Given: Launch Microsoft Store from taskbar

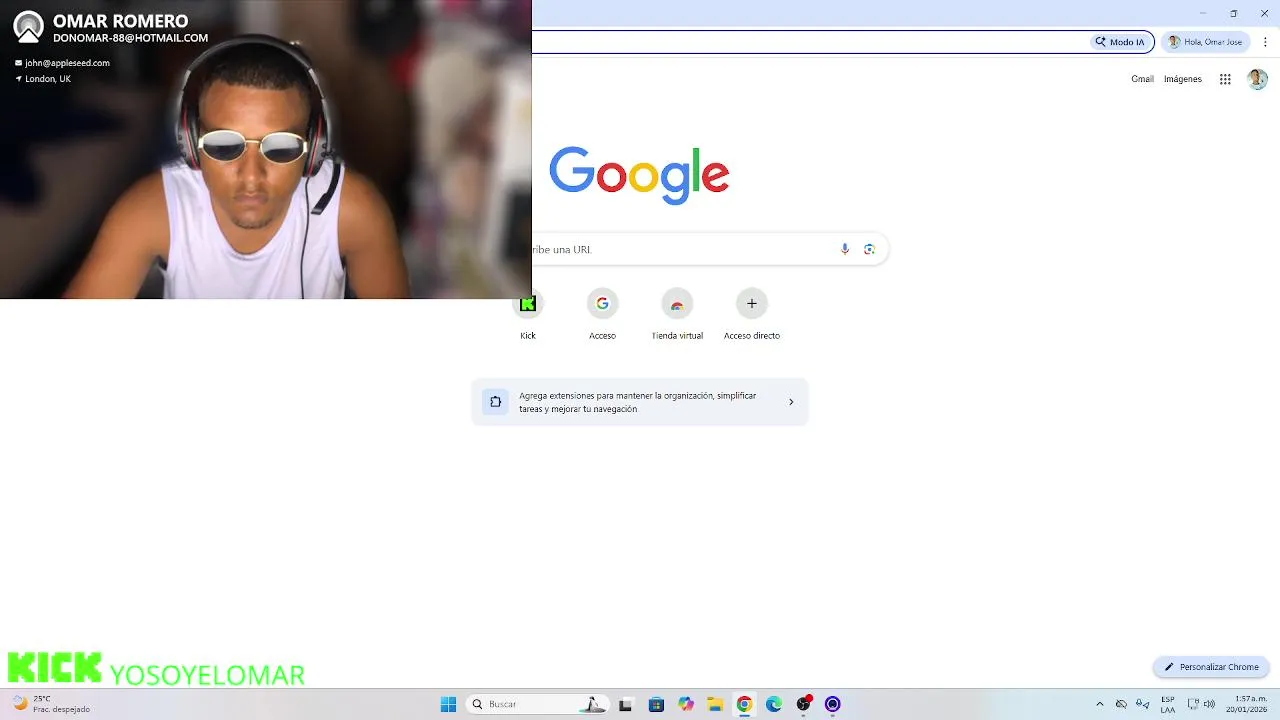Looking at the screenshot, I should point(656,704).
